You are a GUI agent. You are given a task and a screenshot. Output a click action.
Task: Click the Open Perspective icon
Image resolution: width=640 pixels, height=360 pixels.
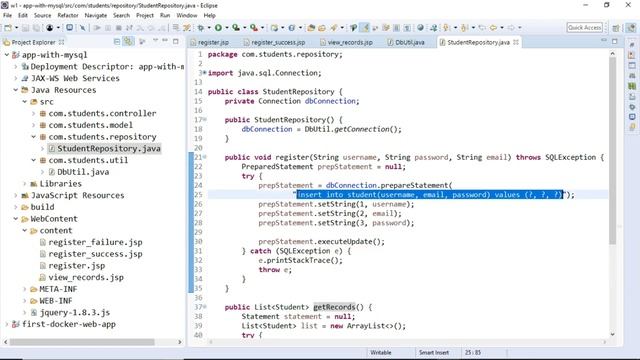pos(616,28)
